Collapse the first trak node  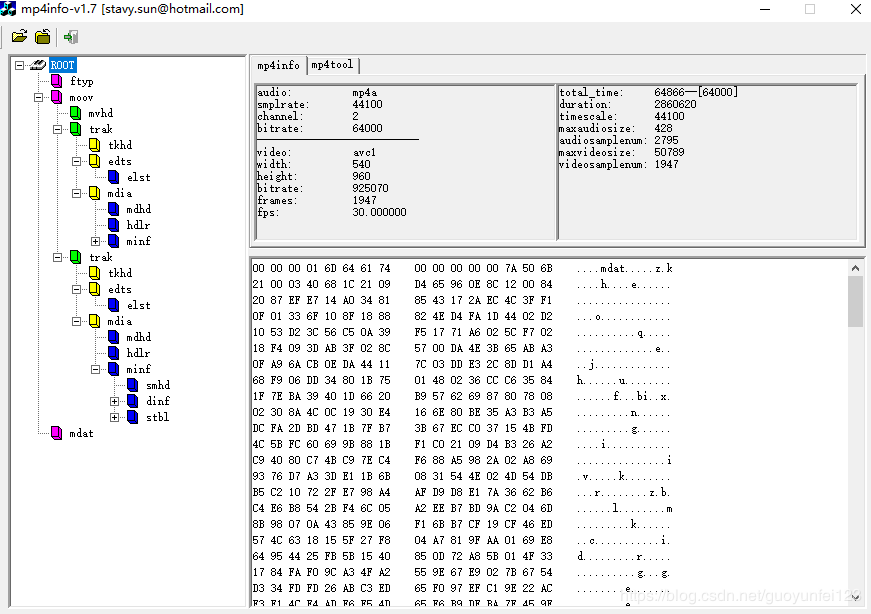[x=57, y=129]
